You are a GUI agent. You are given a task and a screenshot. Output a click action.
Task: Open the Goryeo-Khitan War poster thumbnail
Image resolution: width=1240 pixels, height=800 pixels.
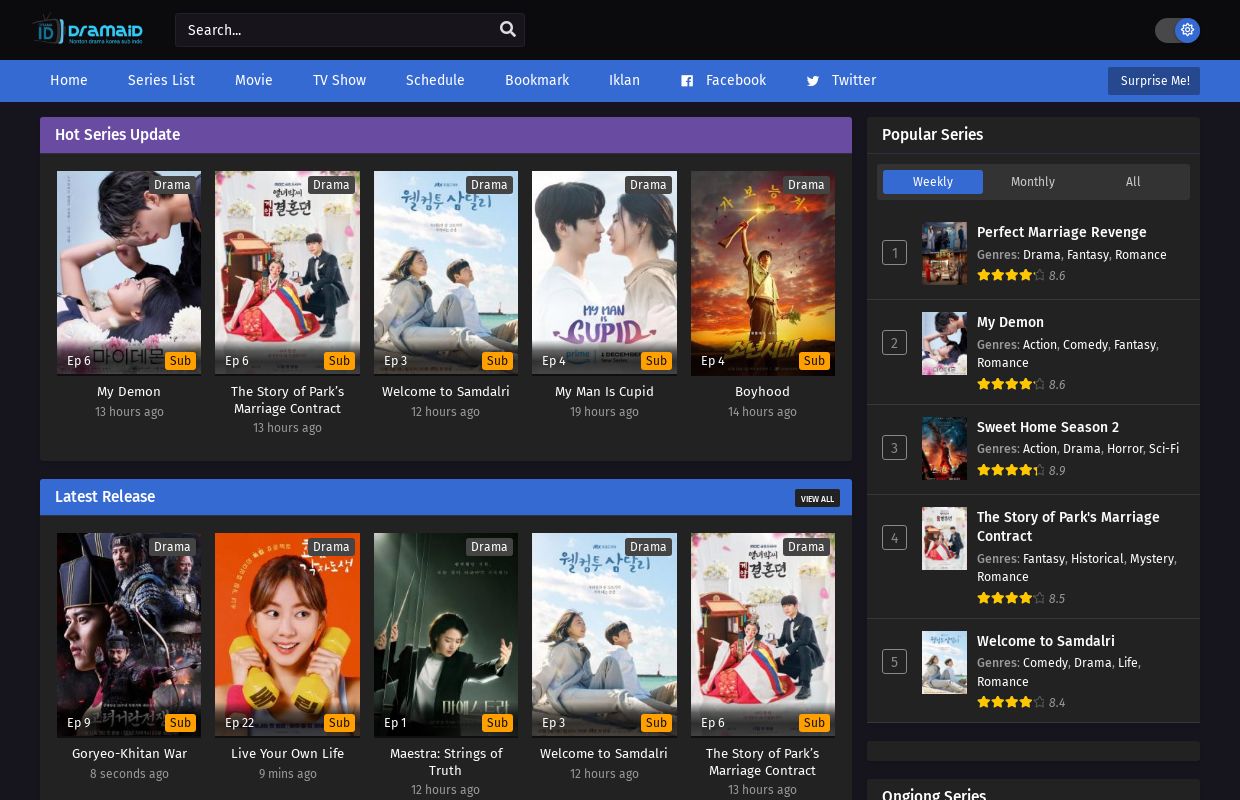[x=129, y=635]
